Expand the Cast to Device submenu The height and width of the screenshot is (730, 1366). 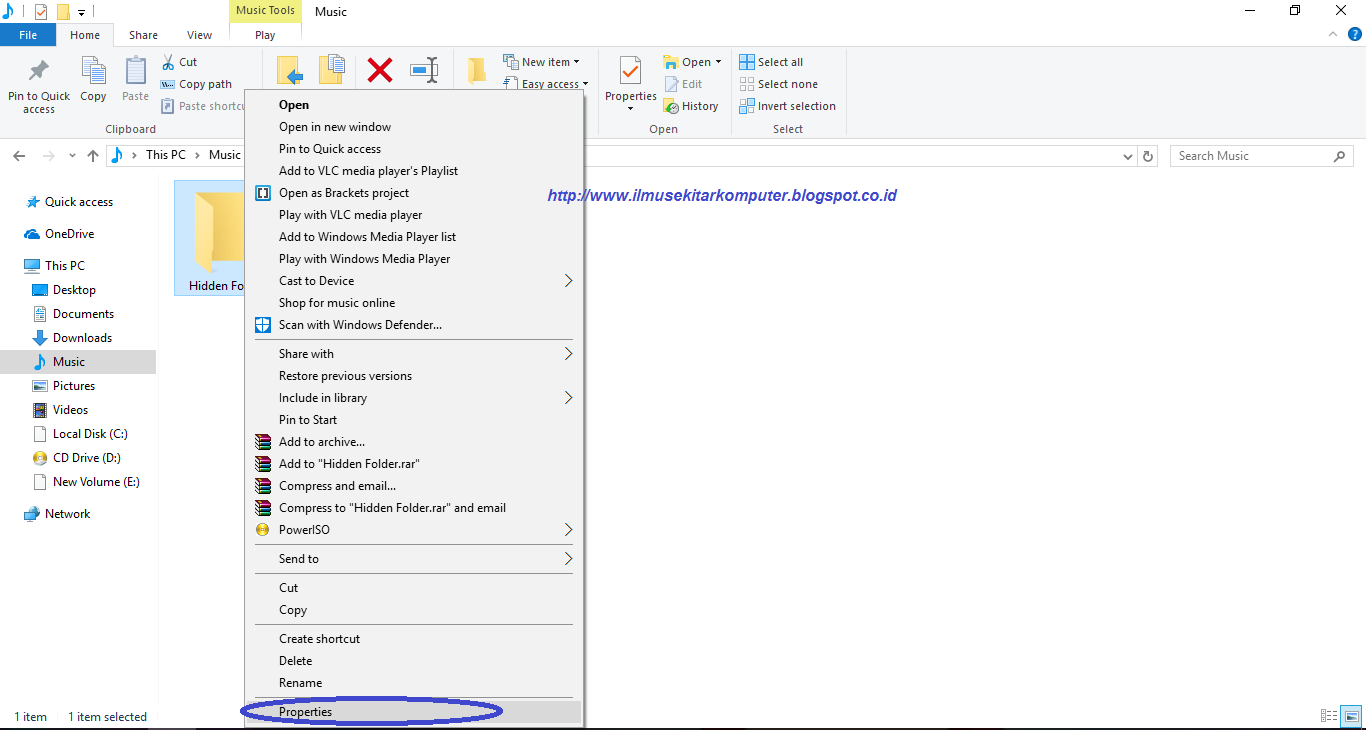tap(413, 281)
